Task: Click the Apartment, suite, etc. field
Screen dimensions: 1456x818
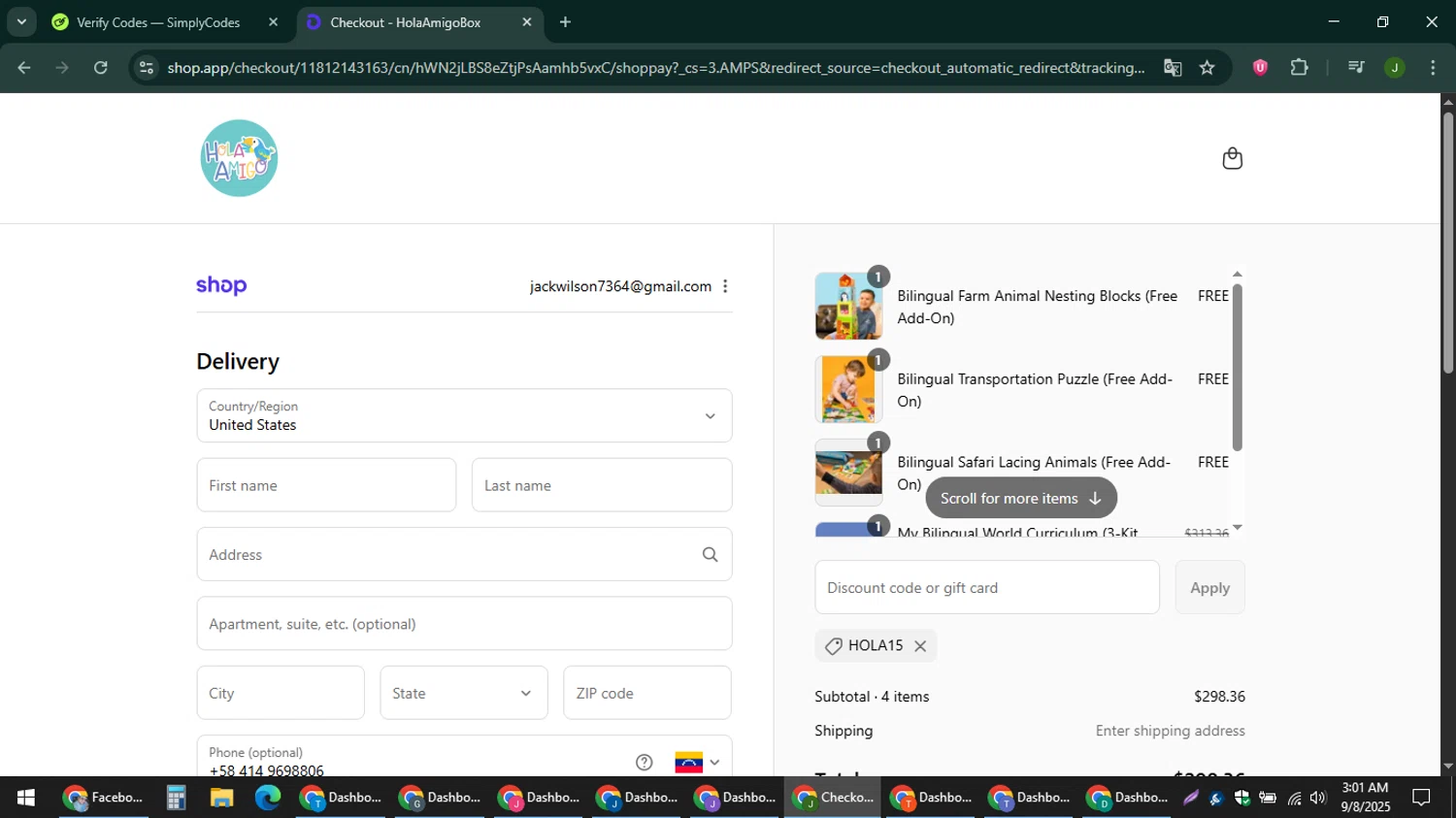Action: (x=464, y=623)
